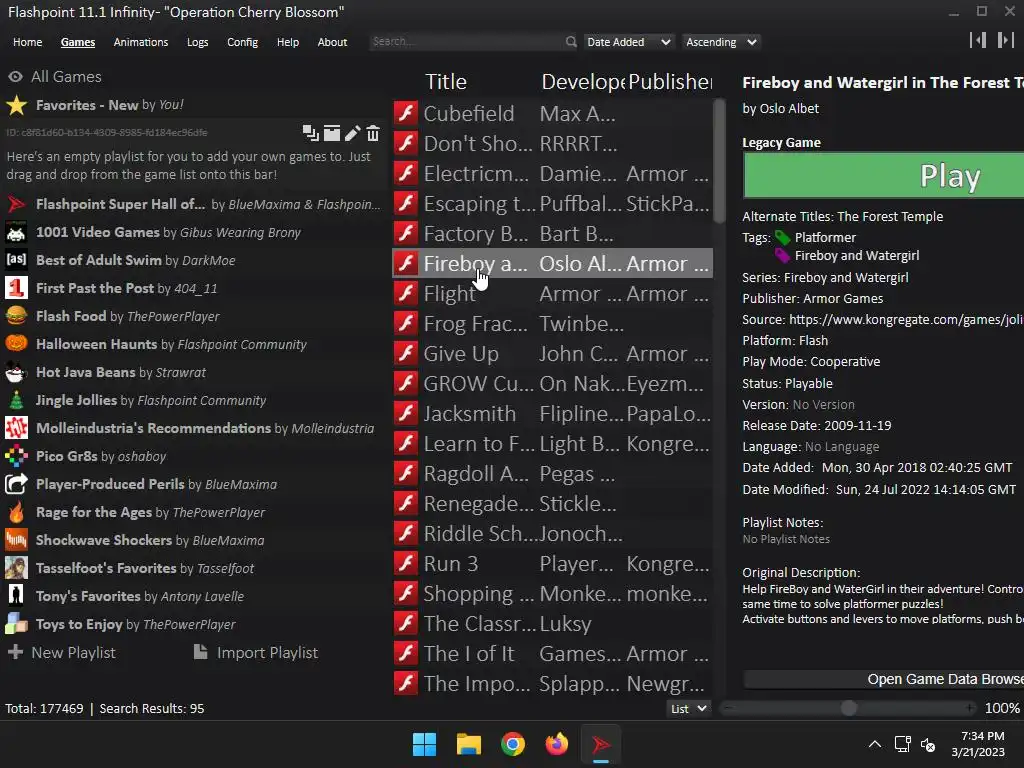Click the zoom slider plus end
The image size is (1024, 768).
coord(970,708)
